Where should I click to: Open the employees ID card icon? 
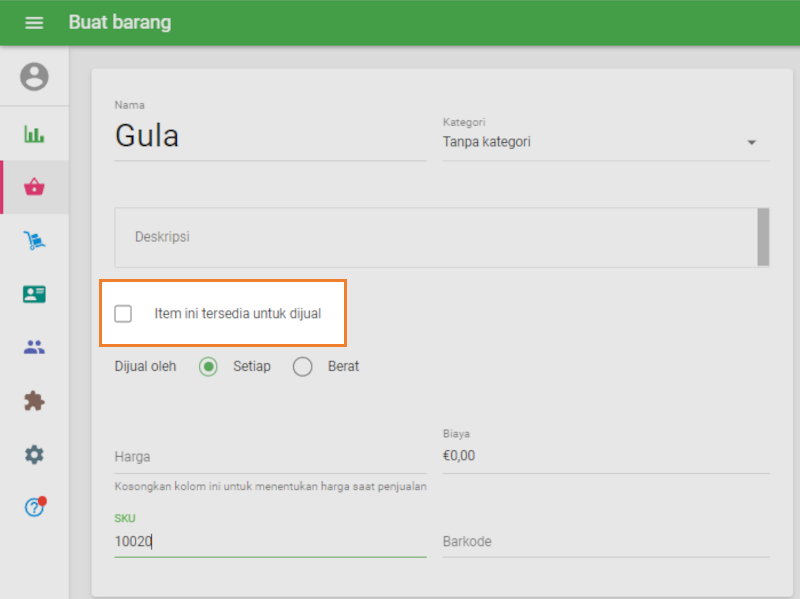click(34, 294)
